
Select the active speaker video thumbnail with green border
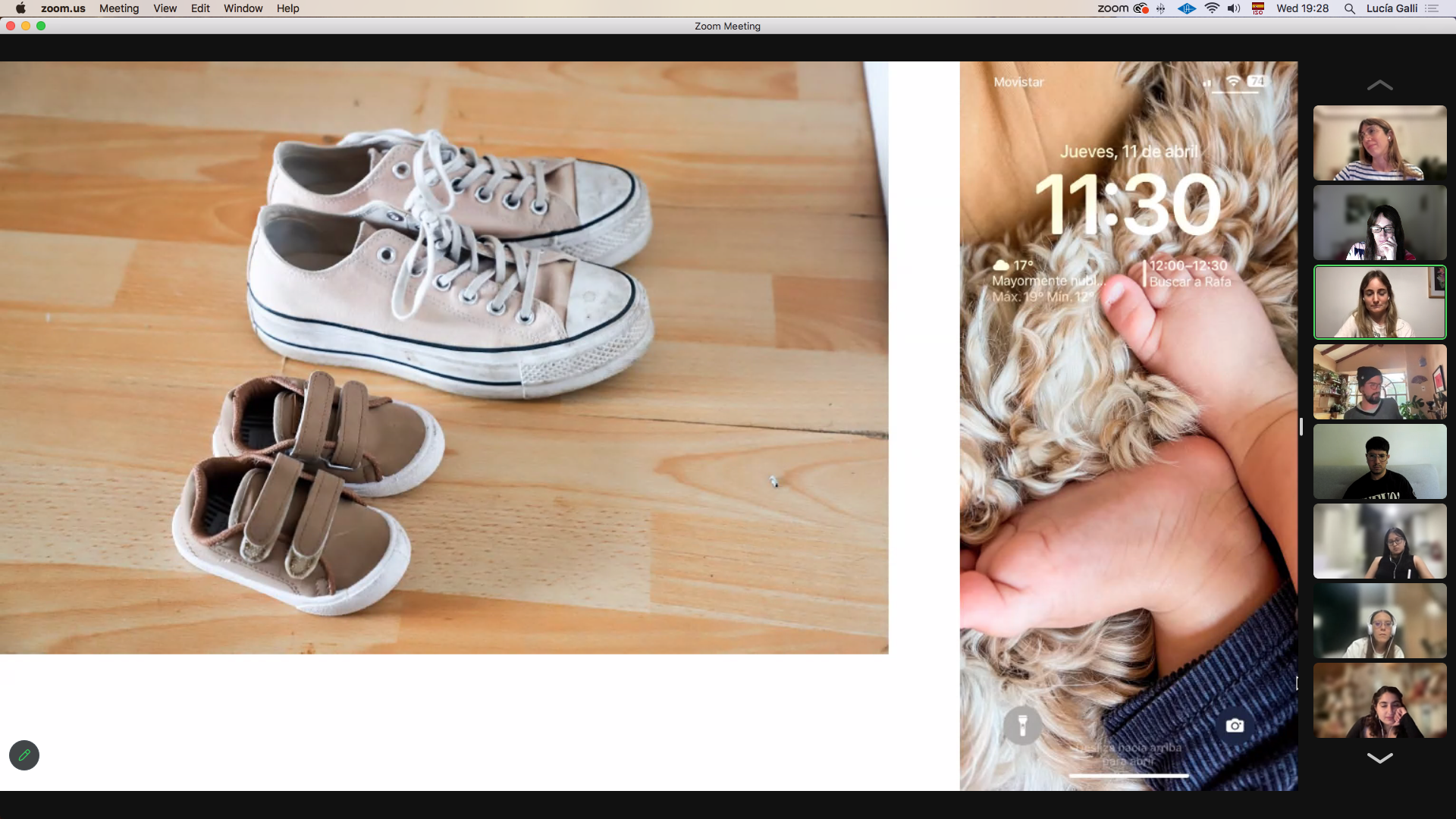click(1379, 302)
